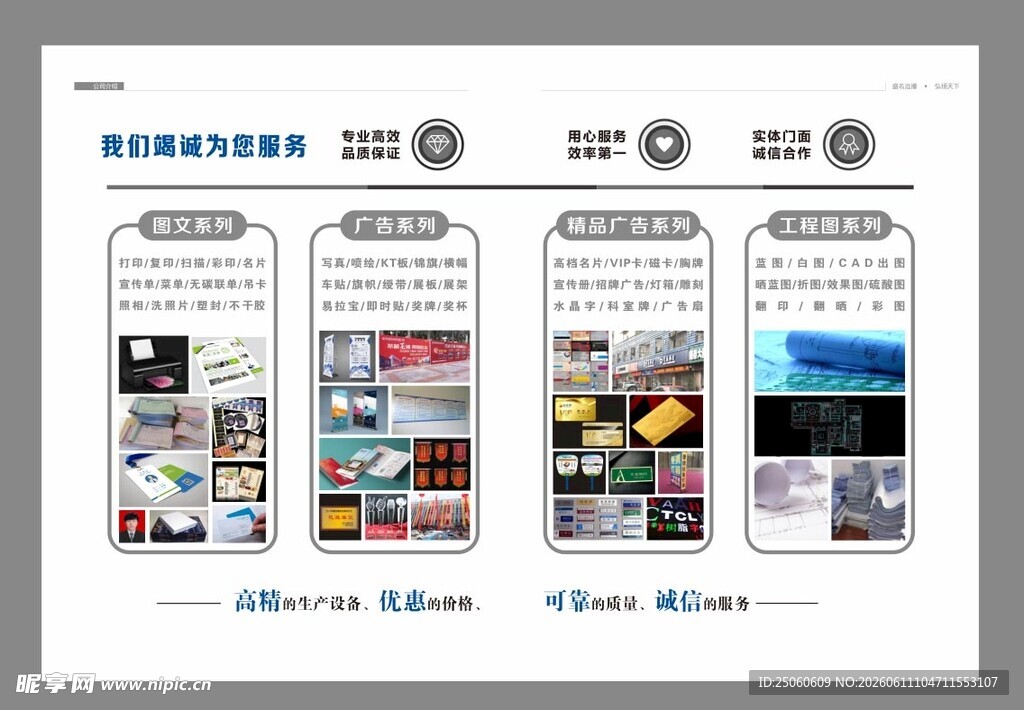
Task: Click the 写真/喷绘/KT板/锦旗/横幅 line
Action: pyautogui.click(x=394, y=263)
